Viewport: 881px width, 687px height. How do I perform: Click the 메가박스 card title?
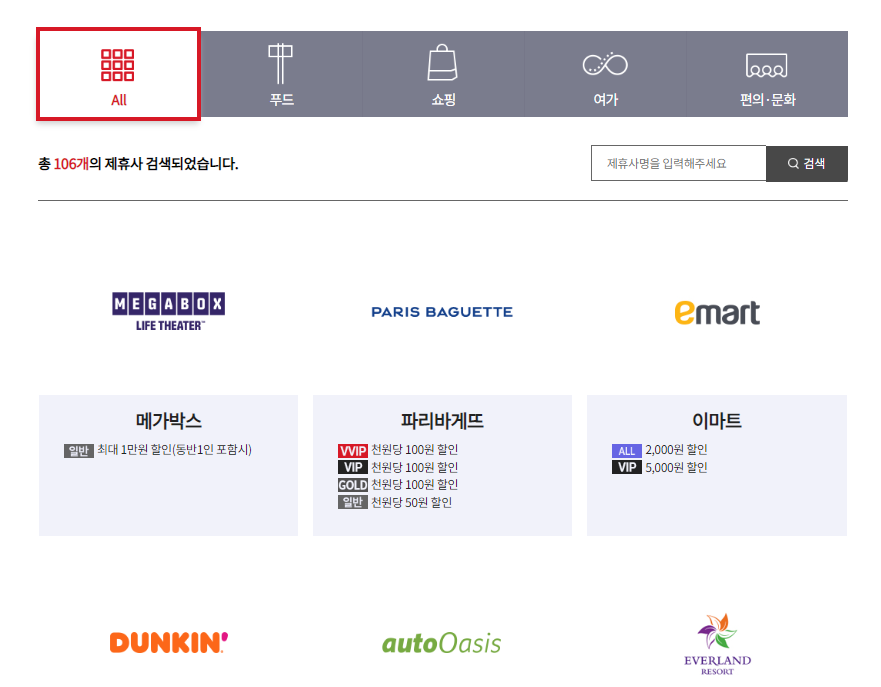tap(169, 420)
